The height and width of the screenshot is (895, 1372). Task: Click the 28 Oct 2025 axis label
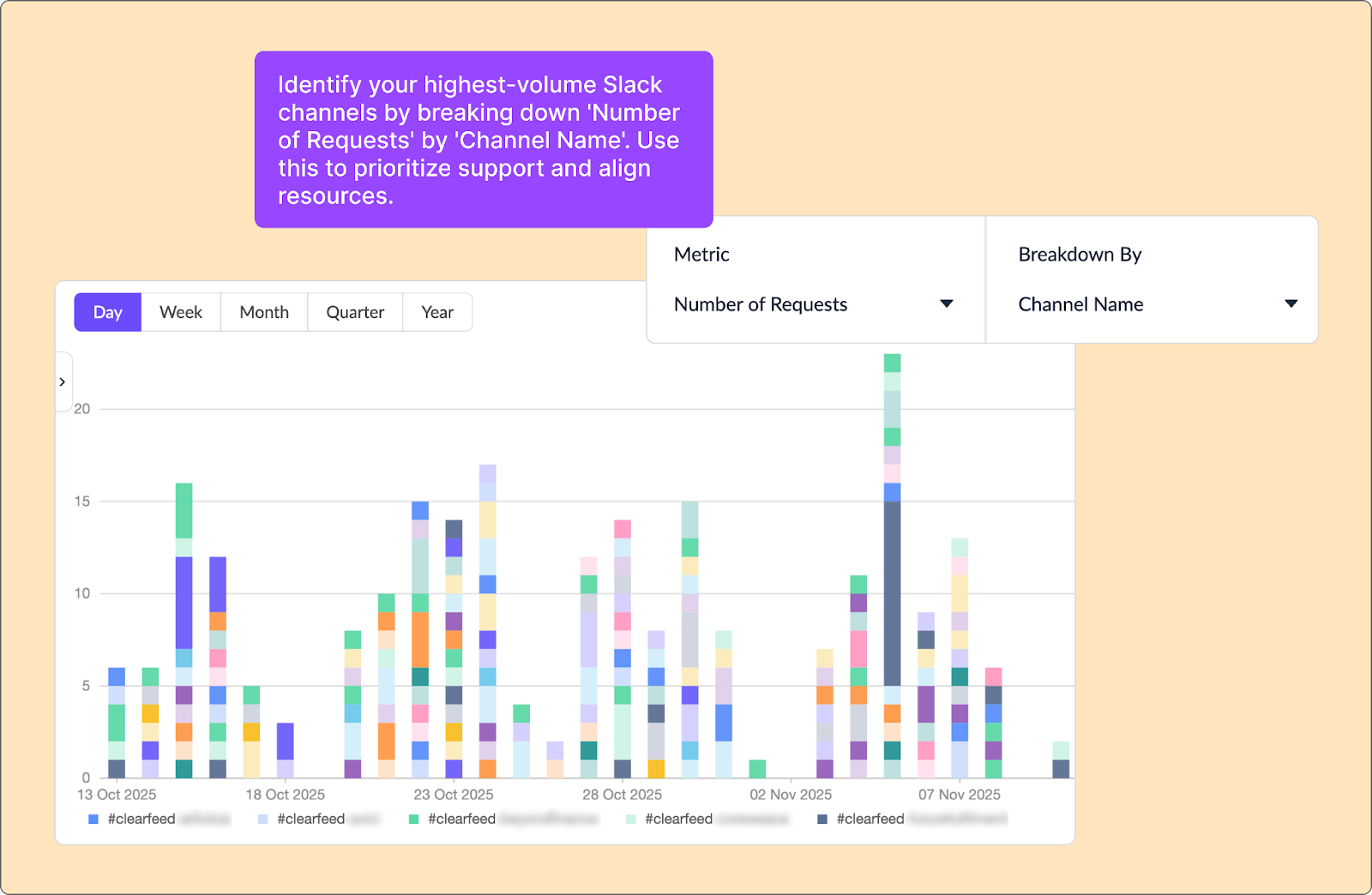click(622, 794)
